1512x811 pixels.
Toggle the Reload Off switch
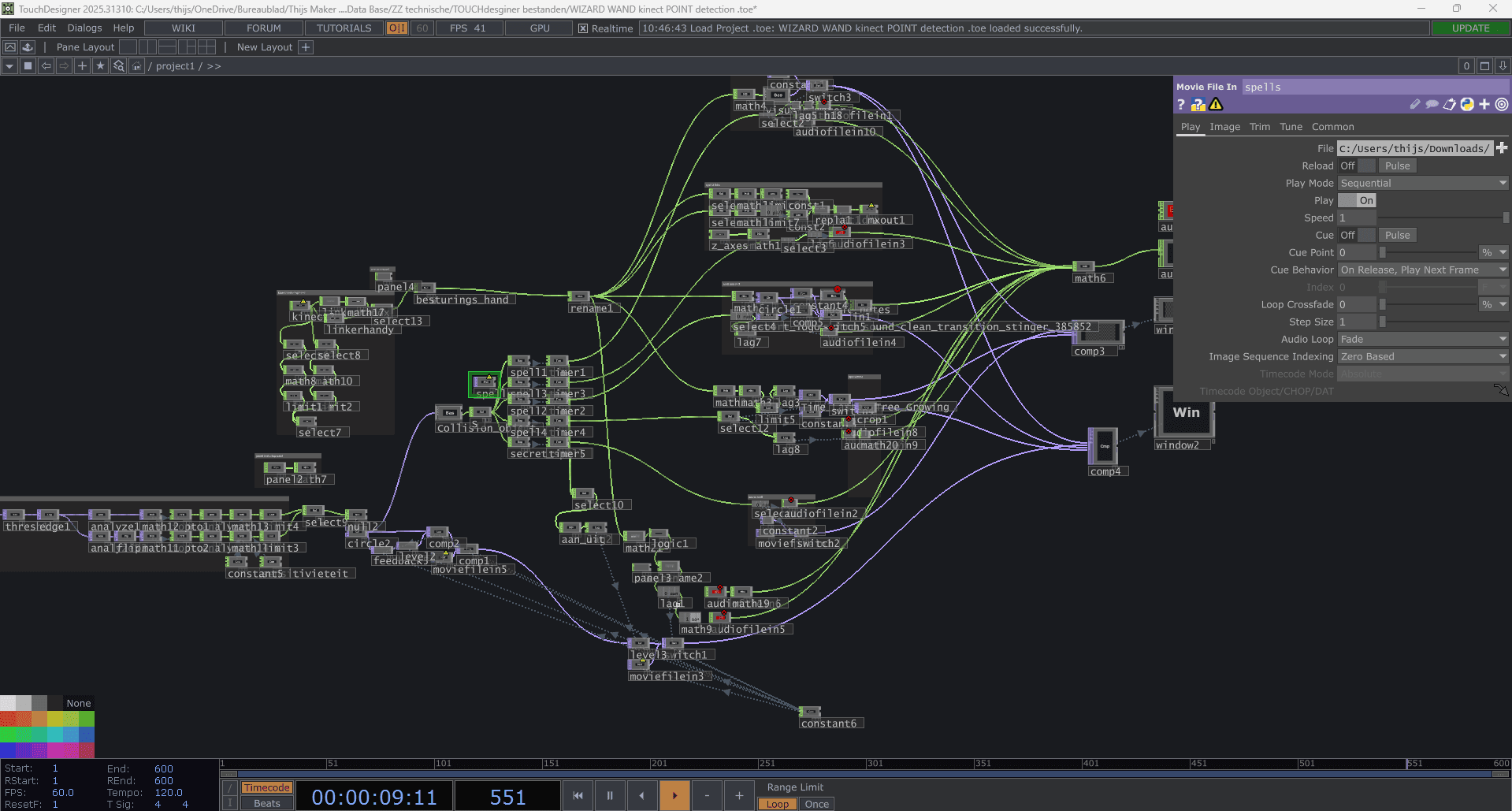[x=1357, y=166]
